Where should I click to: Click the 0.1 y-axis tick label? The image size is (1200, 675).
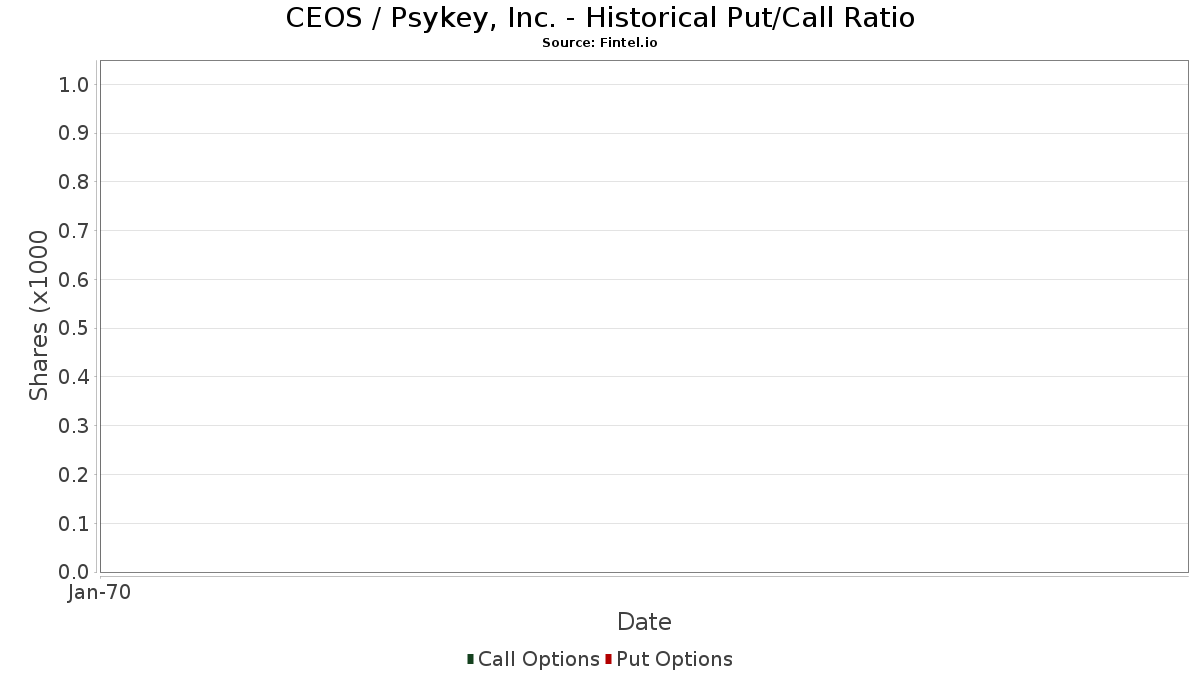[x=74, y=523]
